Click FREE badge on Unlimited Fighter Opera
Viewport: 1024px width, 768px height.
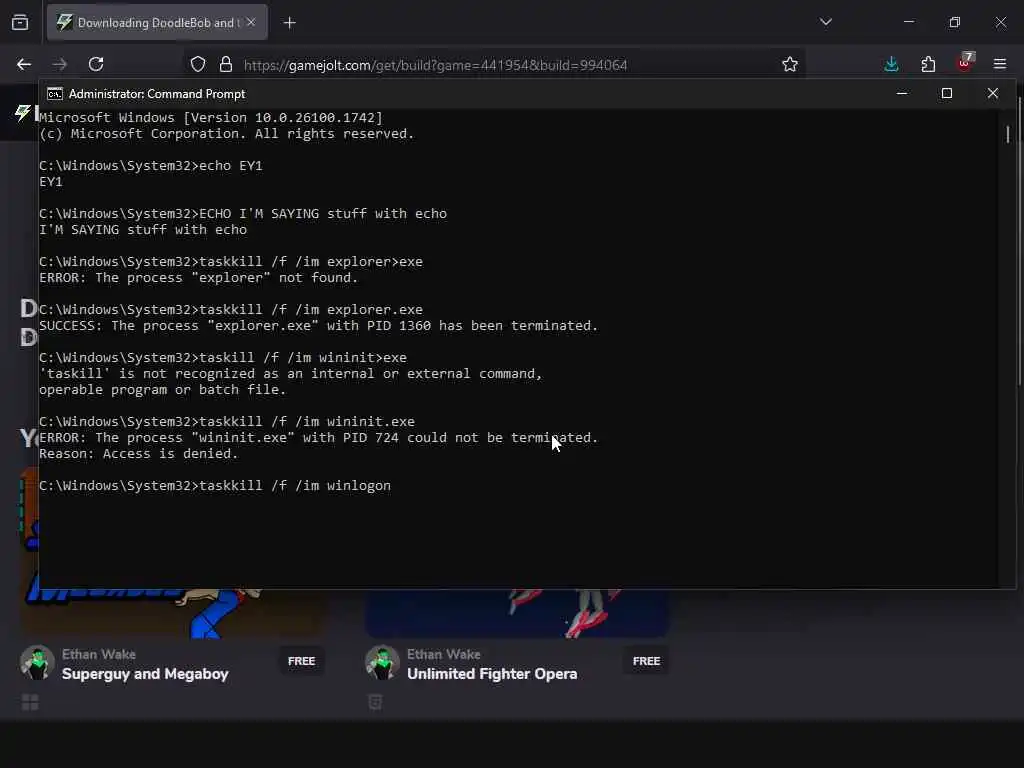tap(647, 661)
